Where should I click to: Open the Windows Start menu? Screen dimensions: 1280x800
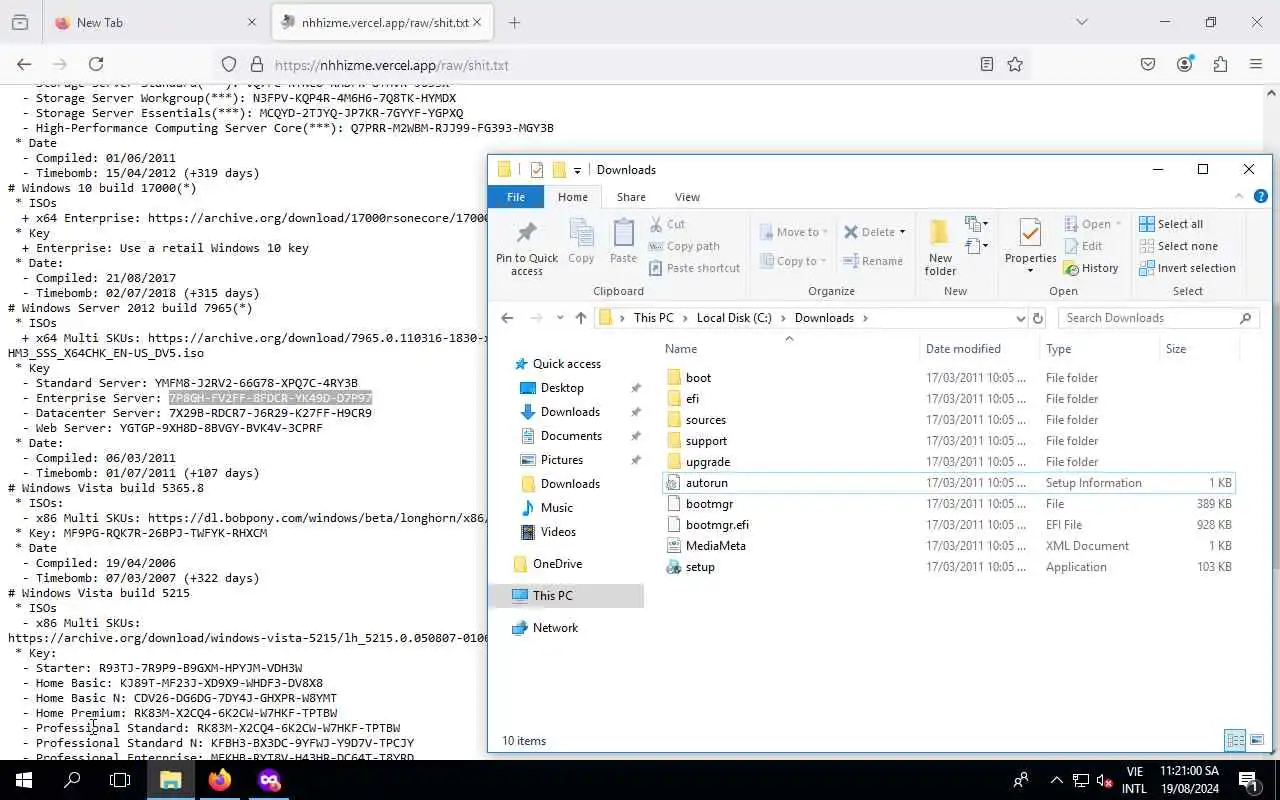[24, 780]
